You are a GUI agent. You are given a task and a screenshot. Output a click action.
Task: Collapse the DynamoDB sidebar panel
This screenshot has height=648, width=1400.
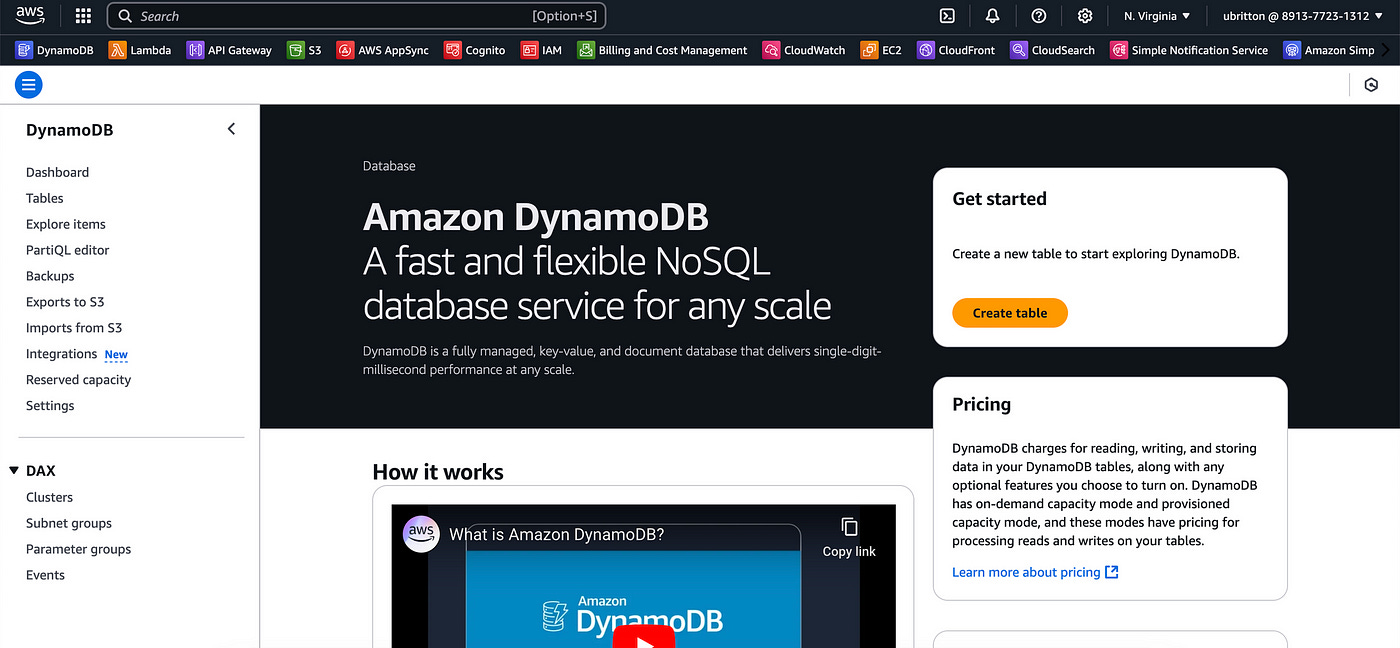pyautogui.click(x=231, y=129)
